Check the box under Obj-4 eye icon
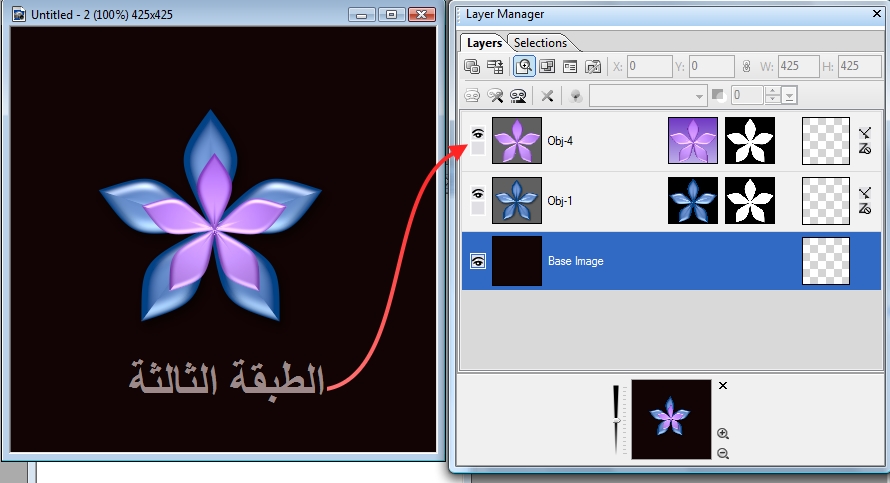This screenshot has height=483, width=890. [478, 149]
